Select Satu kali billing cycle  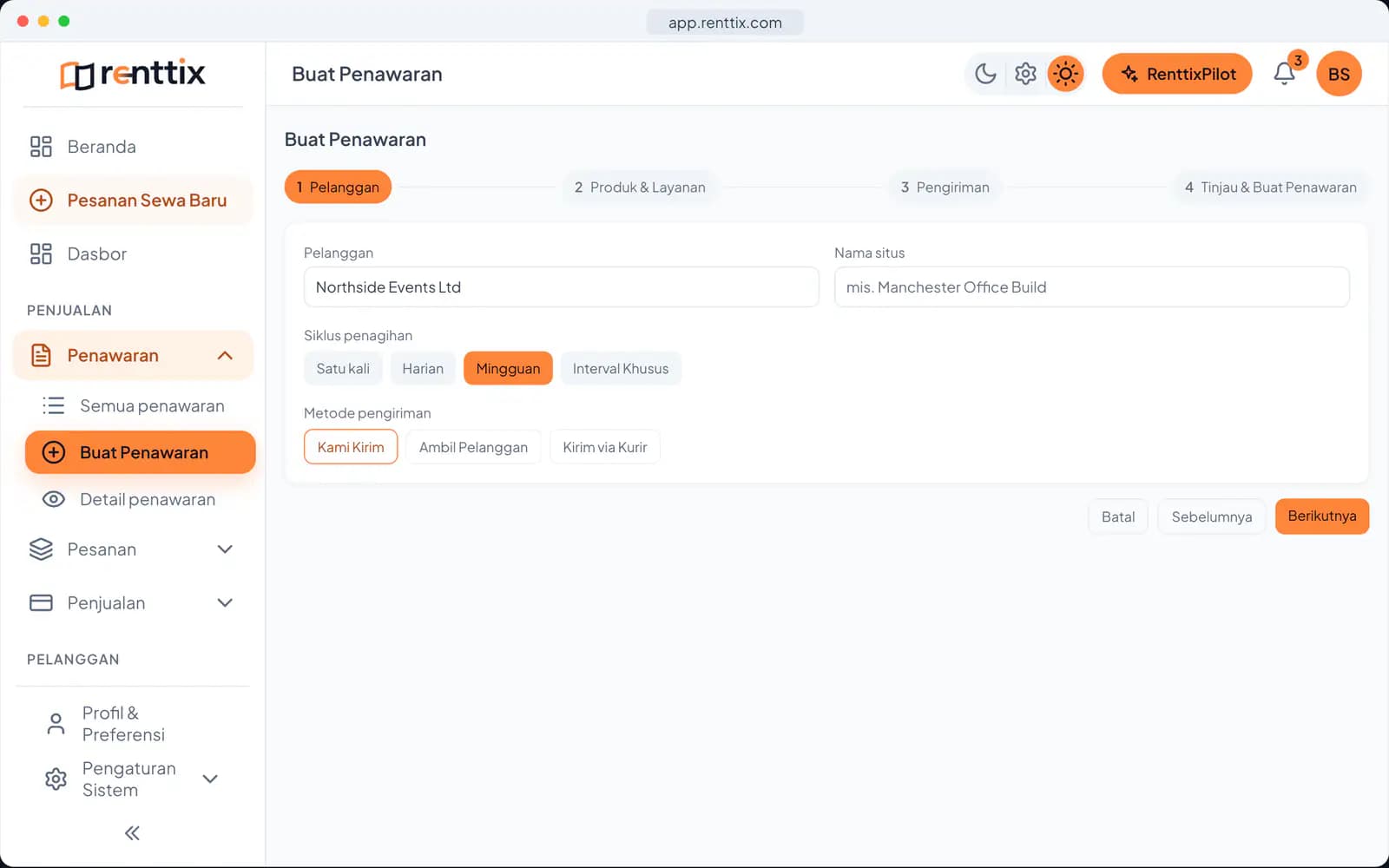343,369
